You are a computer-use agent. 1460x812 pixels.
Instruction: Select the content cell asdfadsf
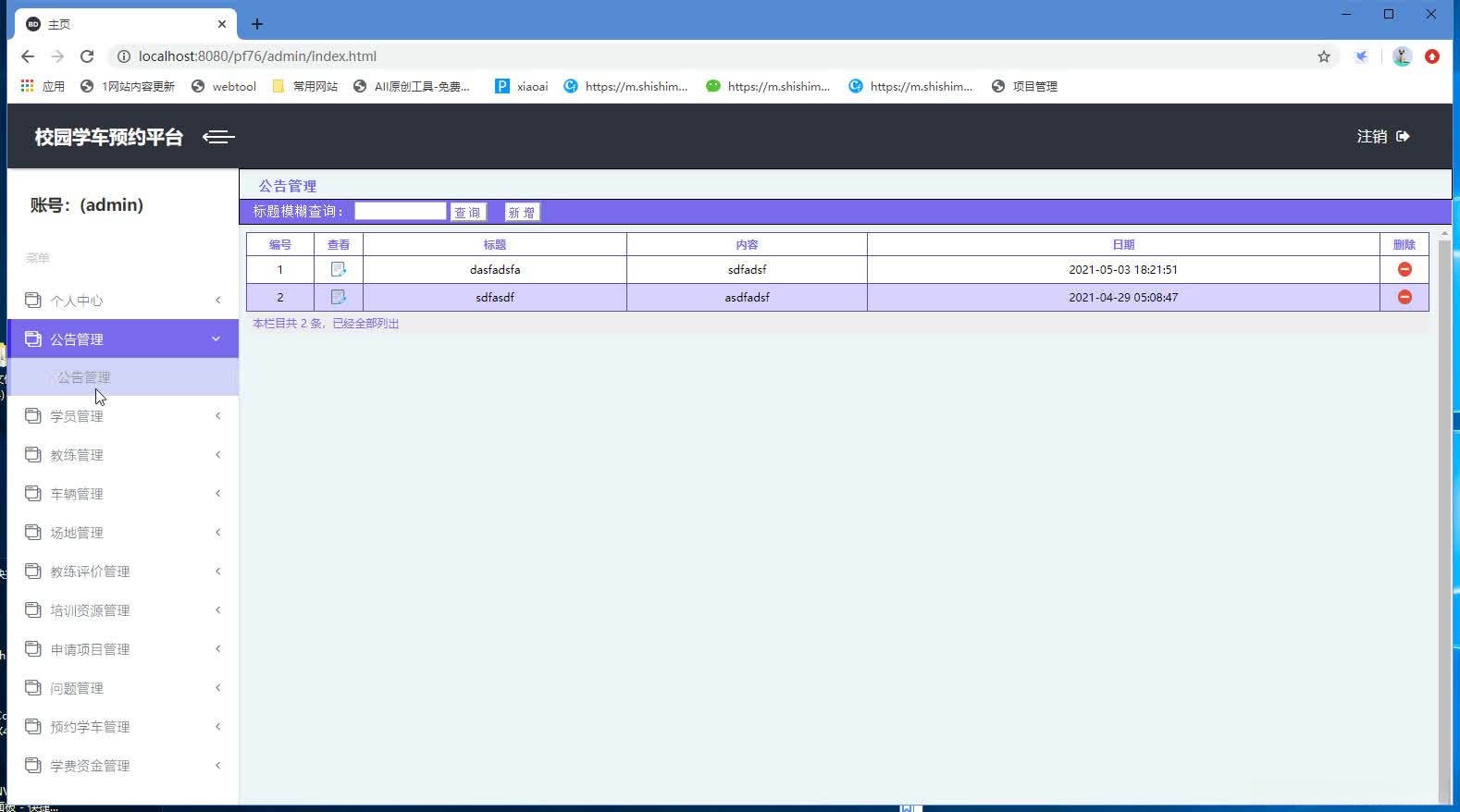(747, 298)
